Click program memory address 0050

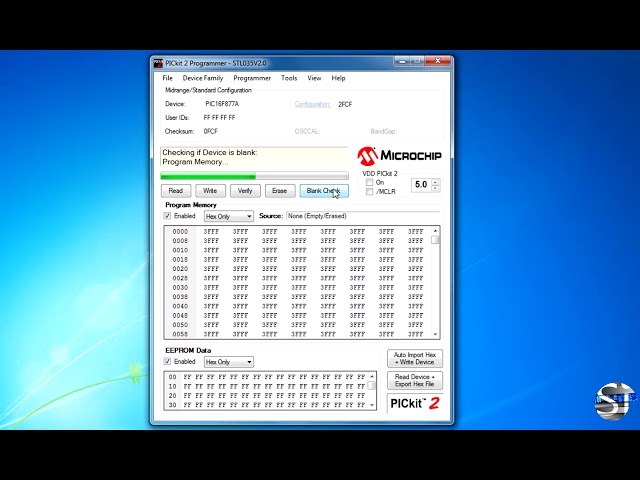pos(180,325)
